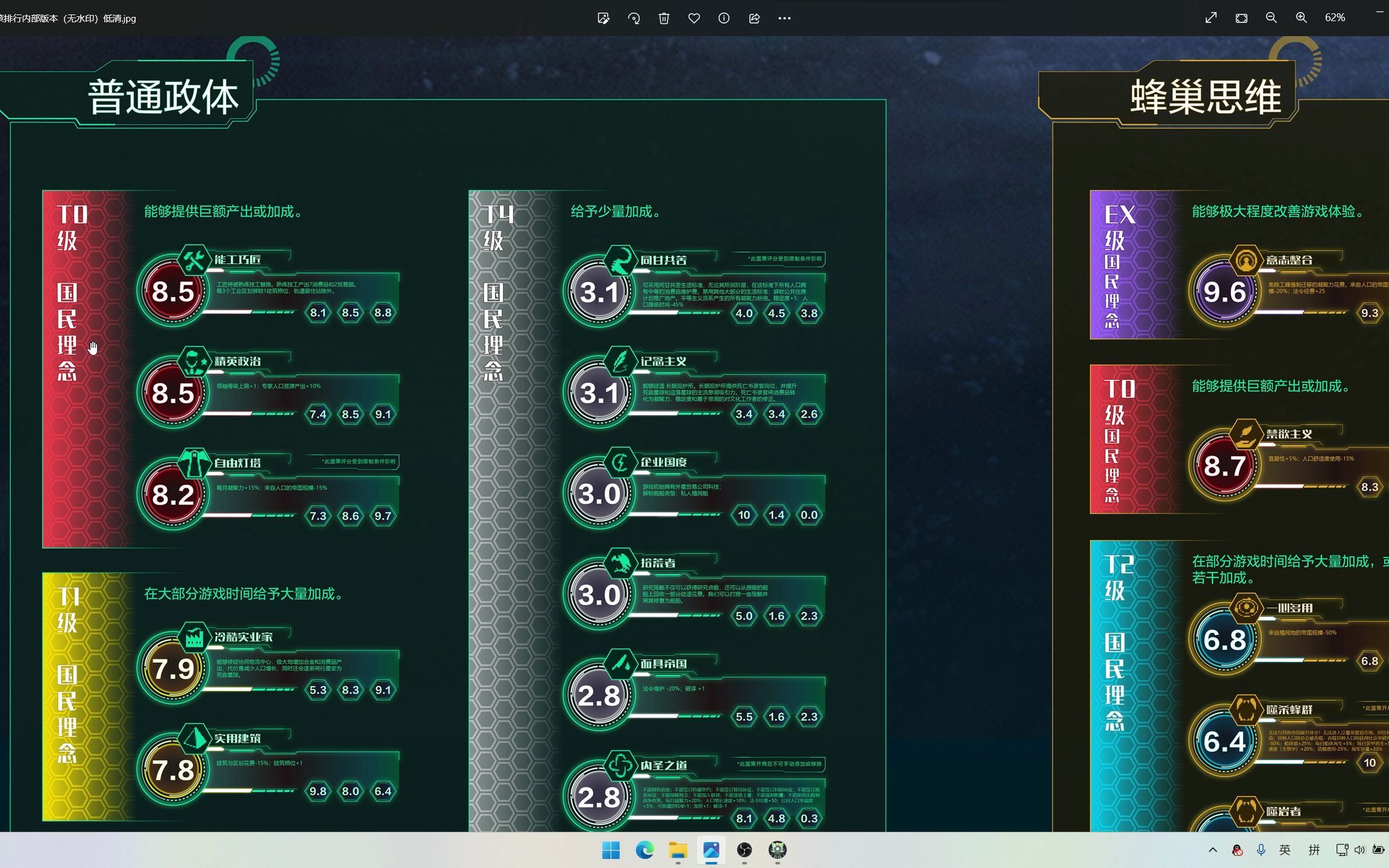
Task: Click the text 给予少量加成。
Action: [616, 212]
